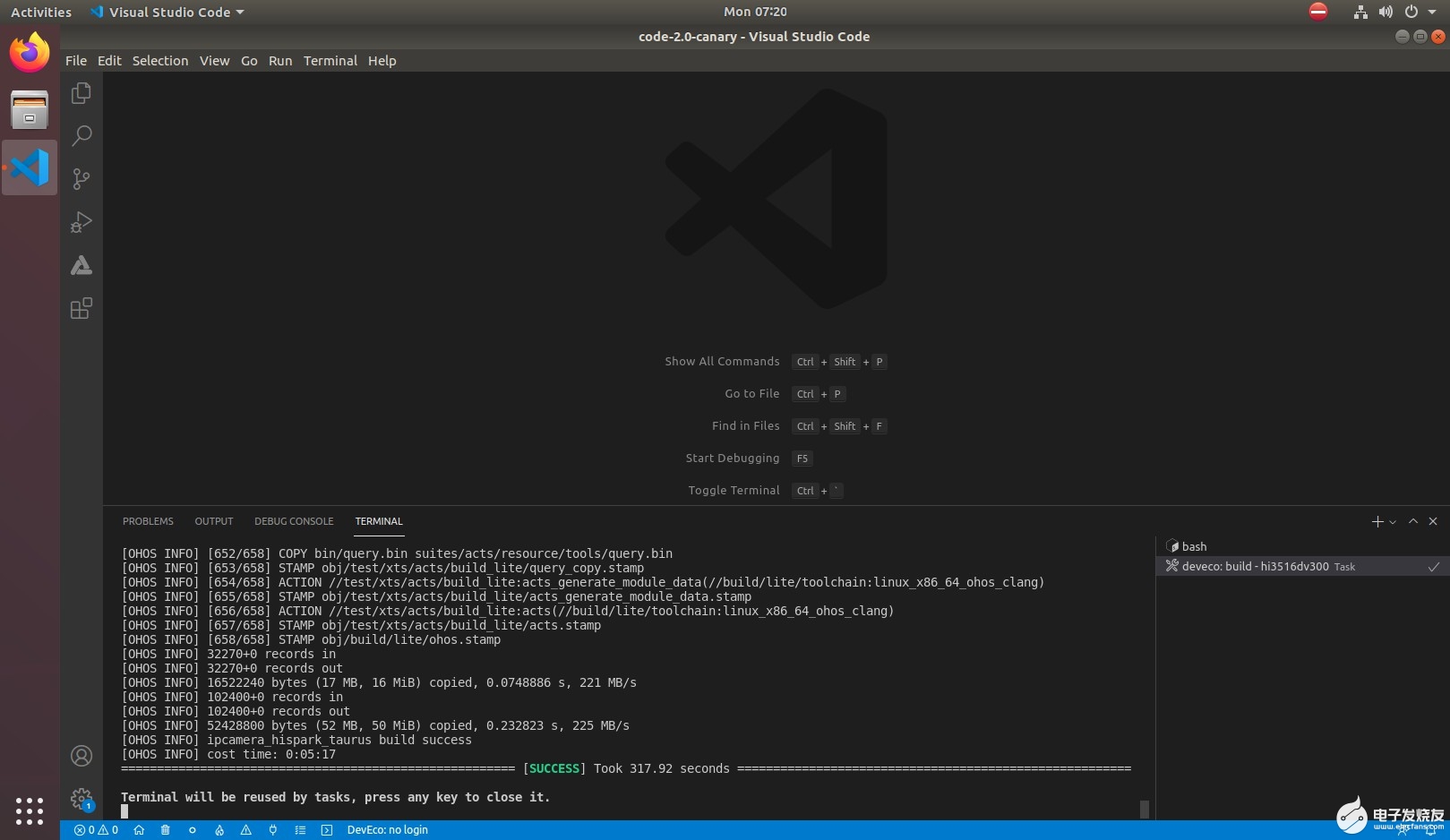Click the new terminal icon in status bar
The width and height of the screenshot is (1450, 840).
(327, 830)
